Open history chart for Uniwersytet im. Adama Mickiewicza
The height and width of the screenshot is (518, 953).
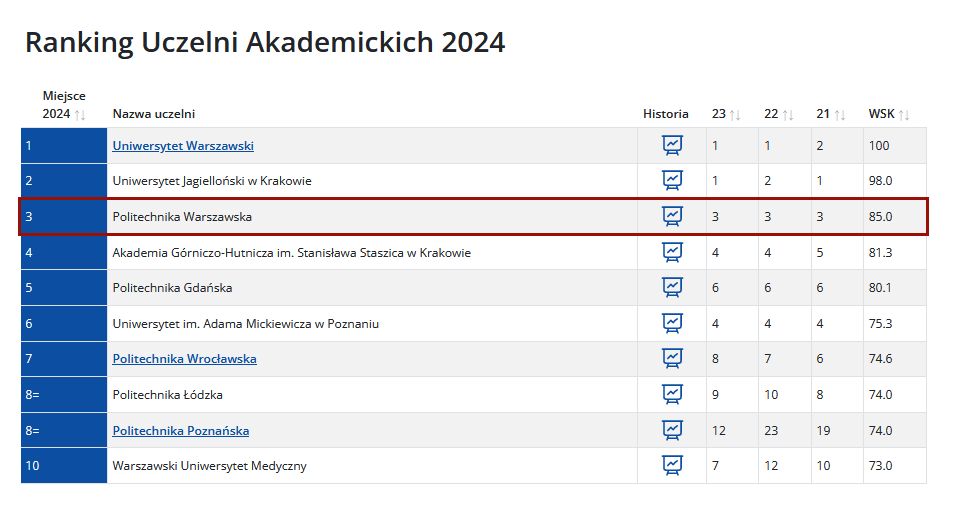(x=672, y=323)
